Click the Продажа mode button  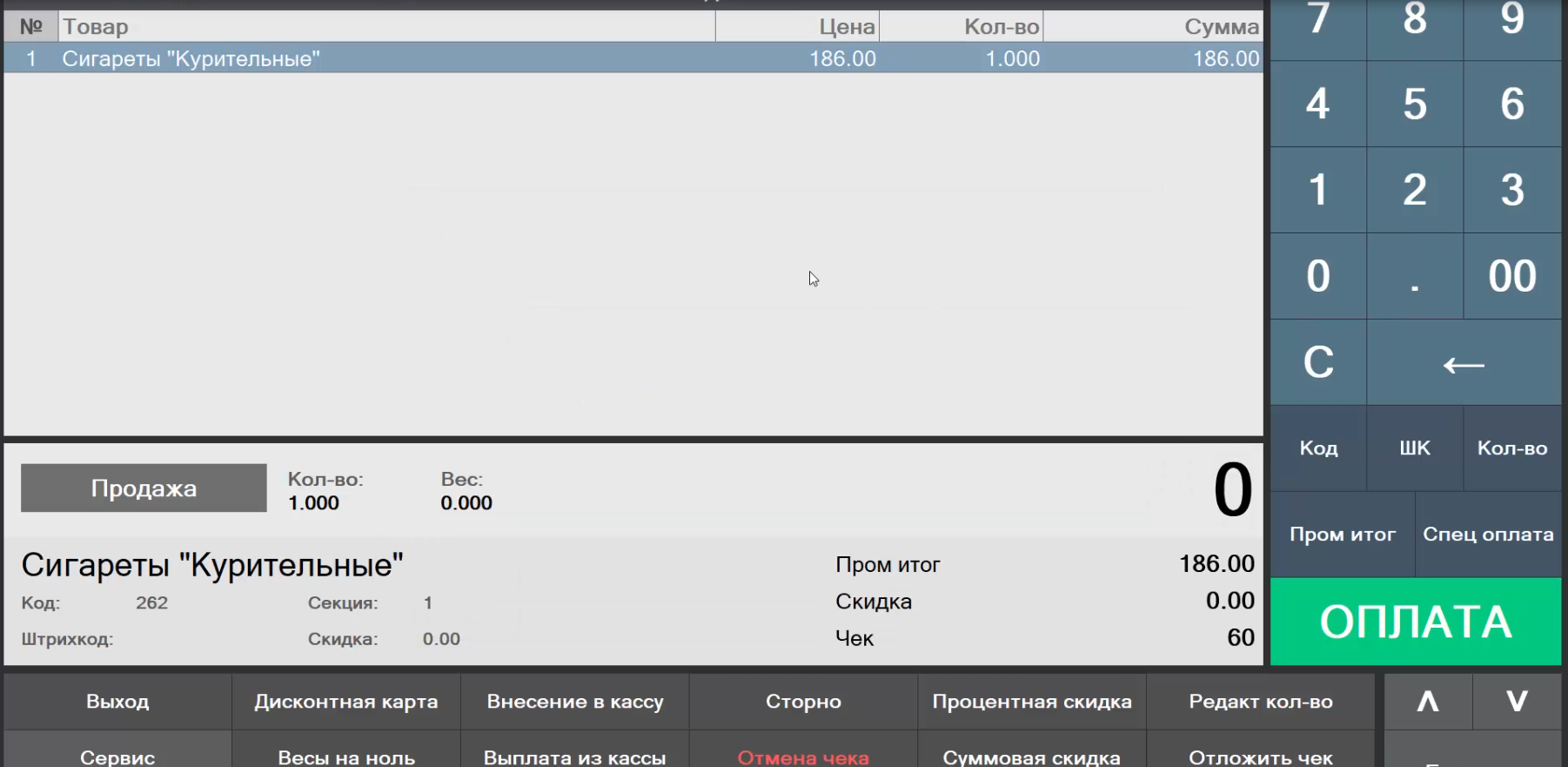click(144, 488)
